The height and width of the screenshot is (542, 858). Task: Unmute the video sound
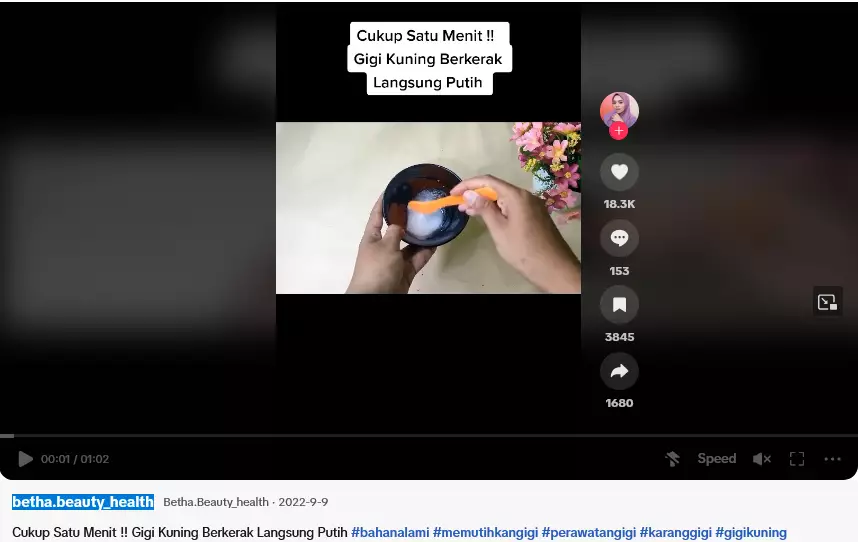point(761,459)
